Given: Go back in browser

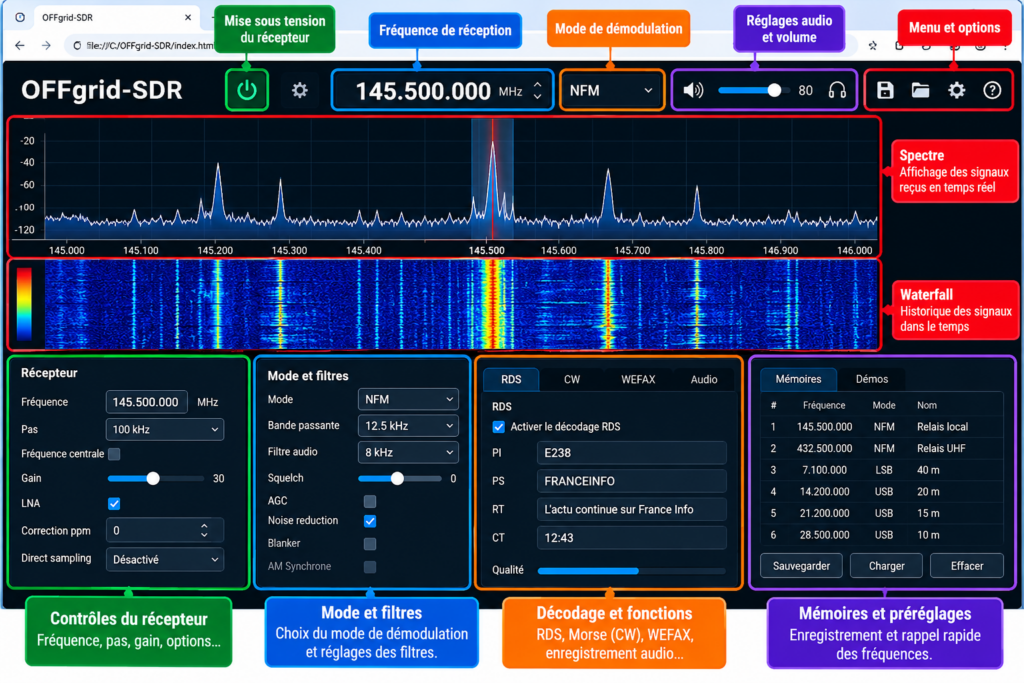Looking at the screenshot, I should pyautogui.click(x=20, y=46).
